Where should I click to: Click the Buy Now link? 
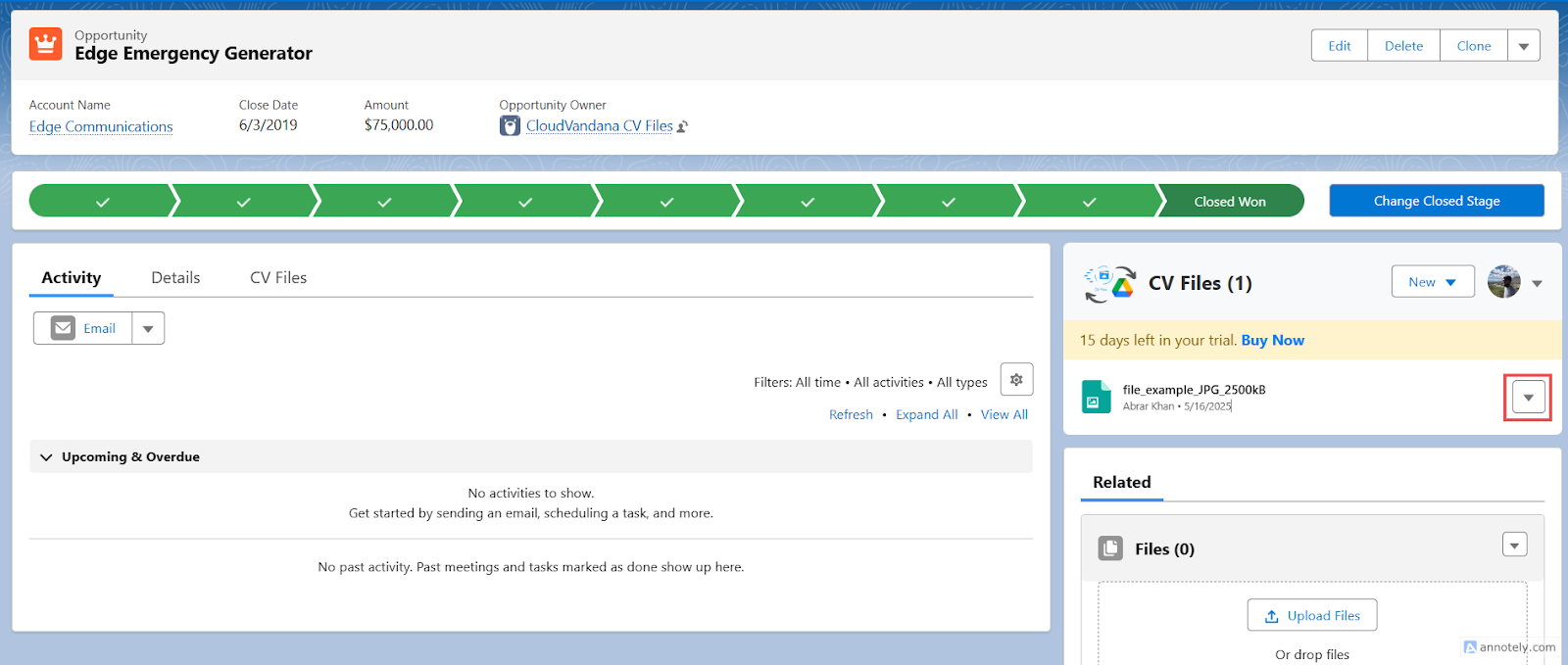(x=1273, y=340)
